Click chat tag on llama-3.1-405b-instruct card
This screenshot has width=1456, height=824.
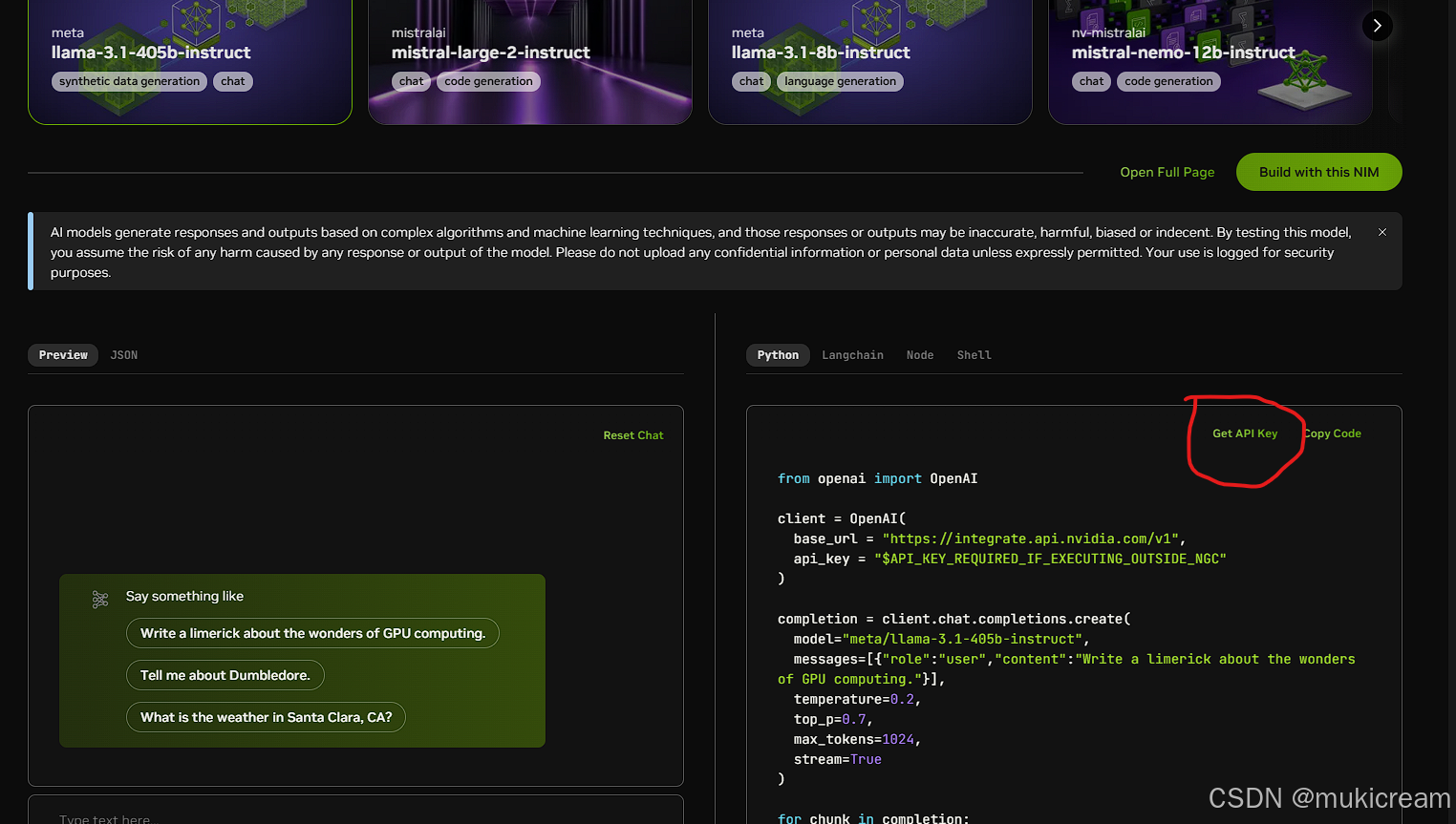point(233,81)
